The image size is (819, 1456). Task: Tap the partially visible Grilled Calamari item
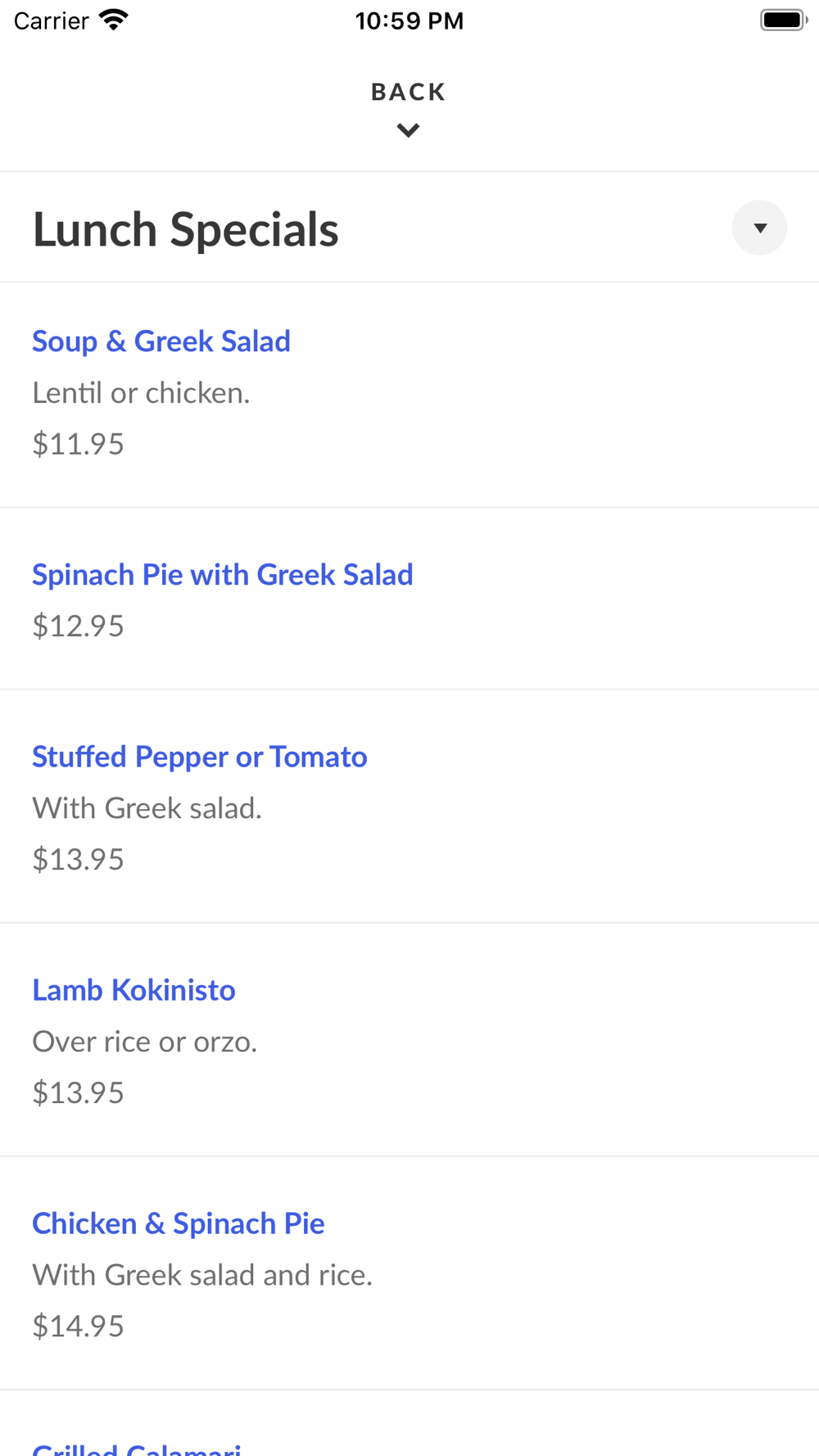tap(137, 1448)
